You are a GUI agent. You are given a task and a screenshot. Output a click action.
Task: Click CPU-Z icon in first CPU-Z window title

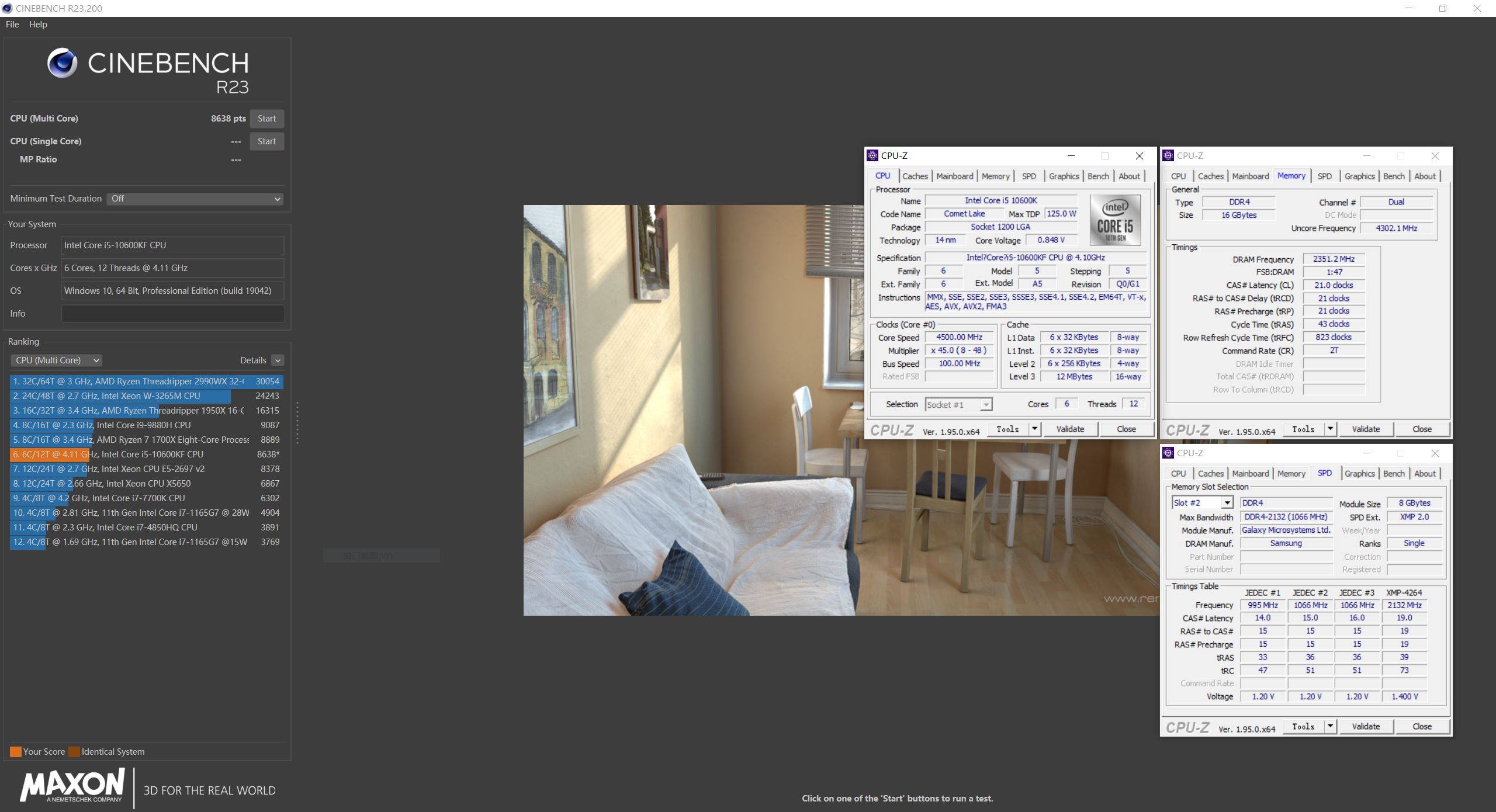point(872,155)
